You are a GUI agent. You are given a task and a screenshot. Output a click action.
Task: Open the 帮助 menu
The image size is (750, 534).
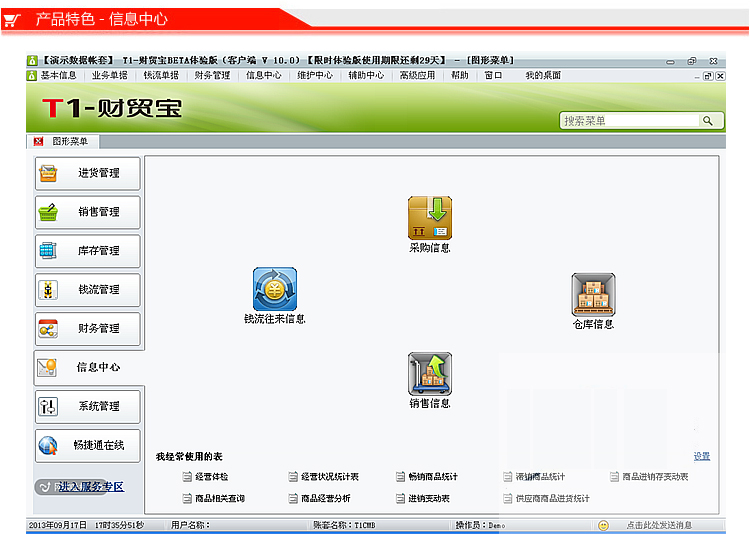click(x=460, y=75)
